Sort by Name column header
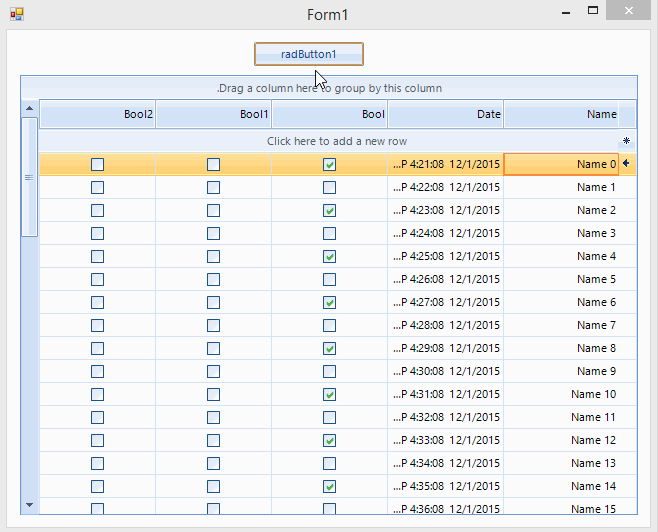The image size is (658, 532). [561, 114]
